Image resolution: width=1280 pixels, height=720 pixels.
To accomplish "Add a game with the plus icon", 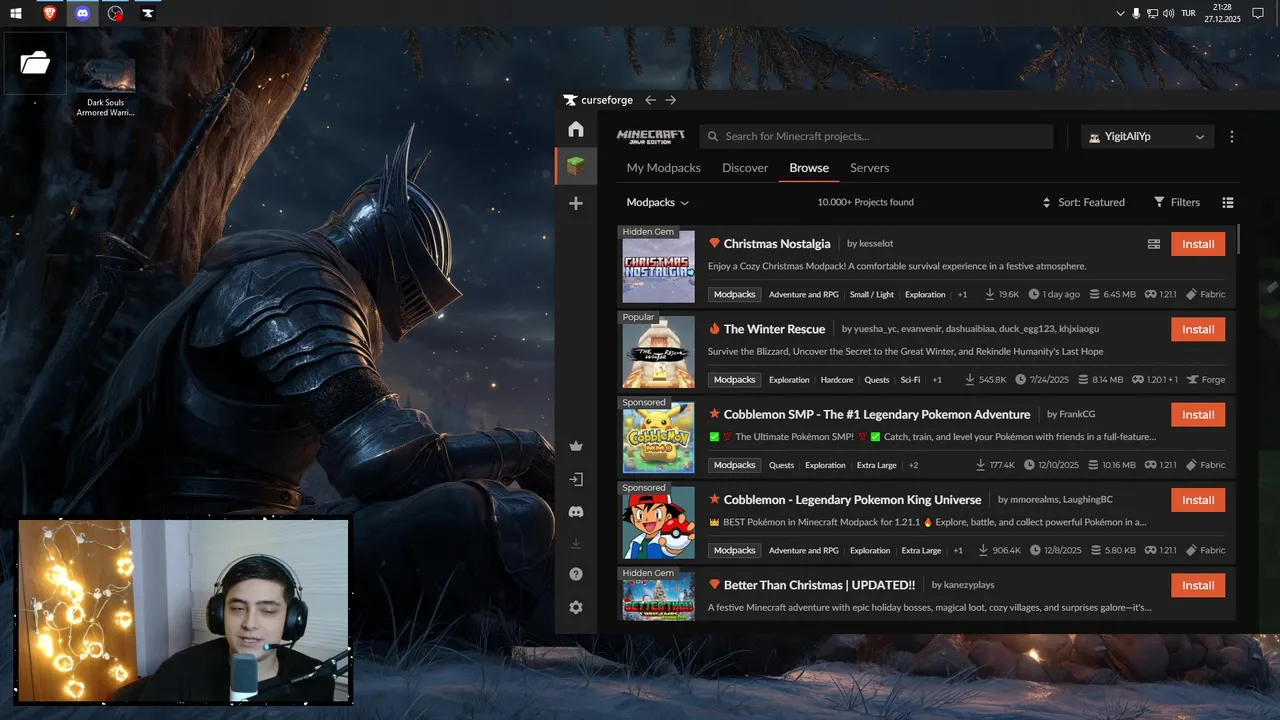I will click(x=576, y=203).
